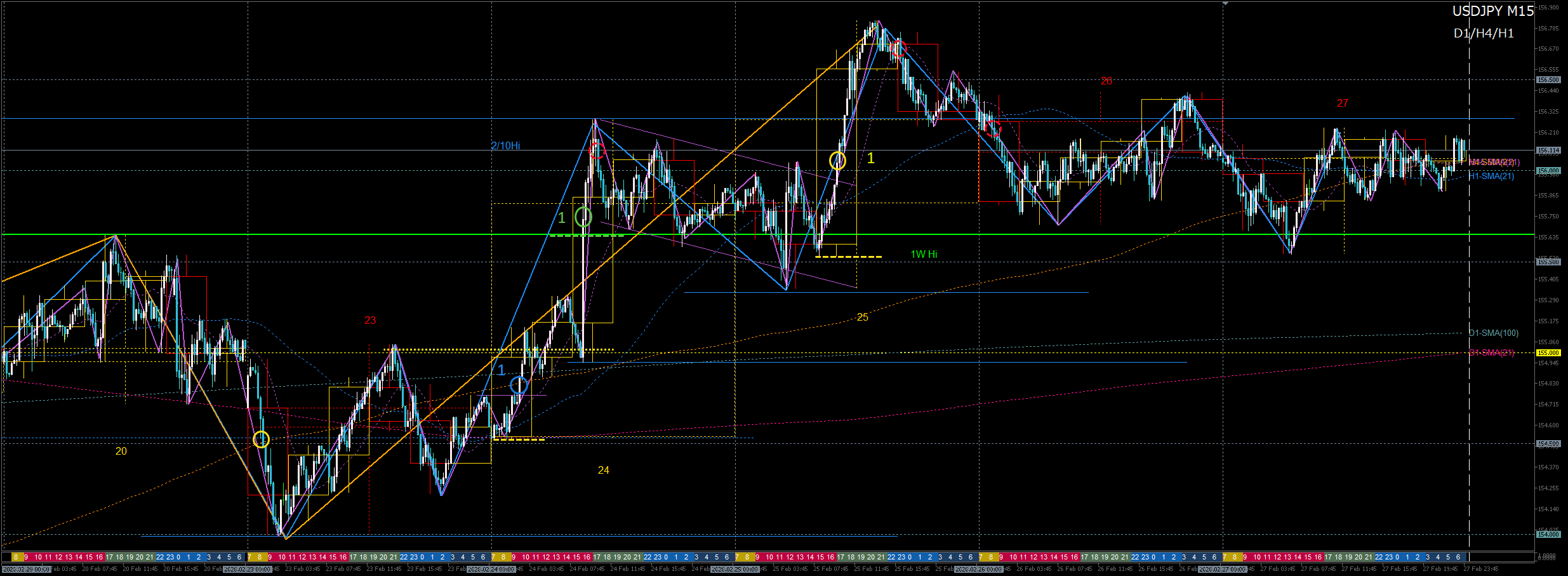Click the yellow day number 24 label

click(x=603, y=470)
